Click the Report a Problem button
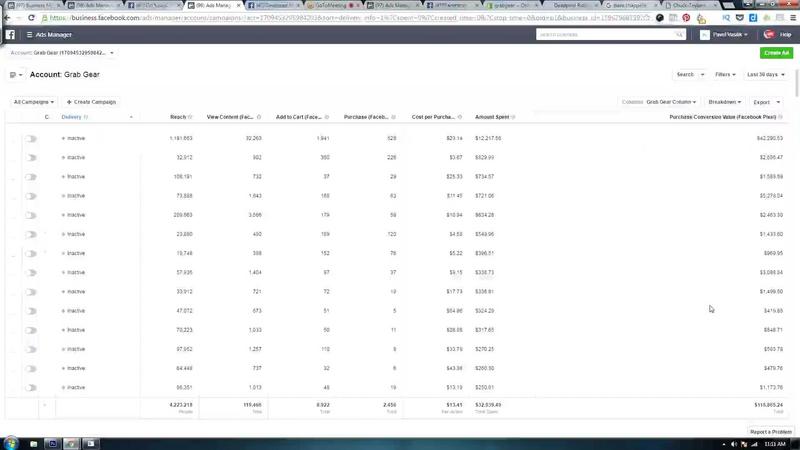The width and height of the screenshot is (800, 450). 770,432
